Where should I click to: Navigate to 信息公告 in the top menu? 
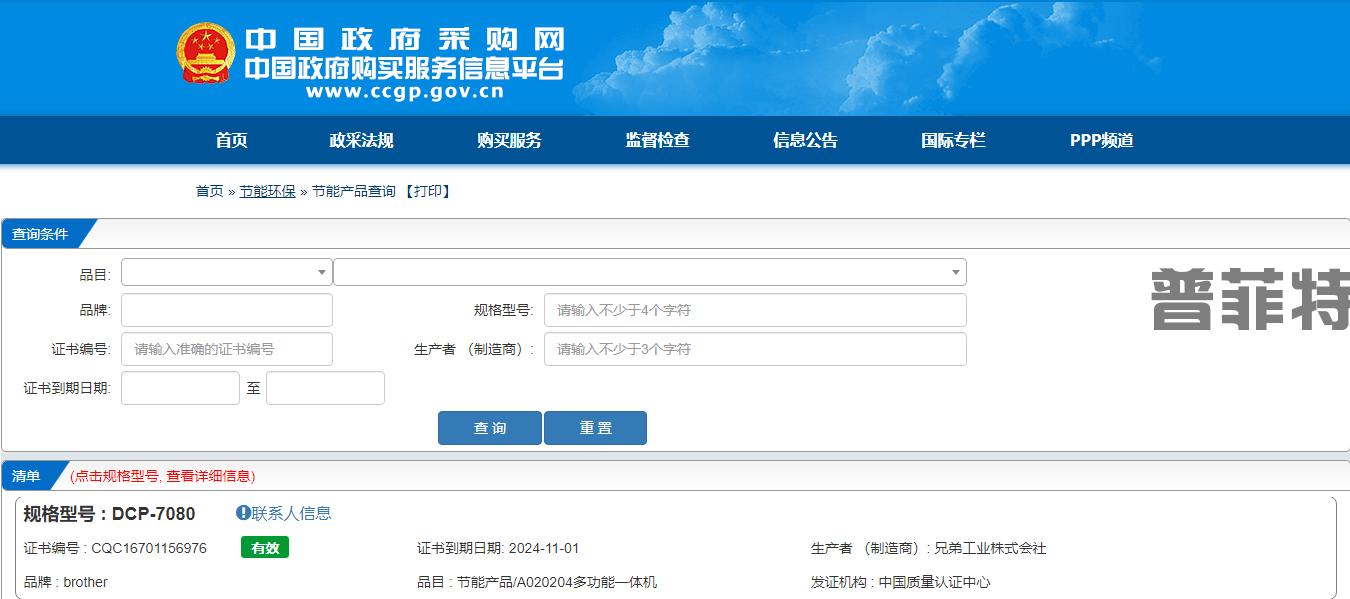(805, 140)
